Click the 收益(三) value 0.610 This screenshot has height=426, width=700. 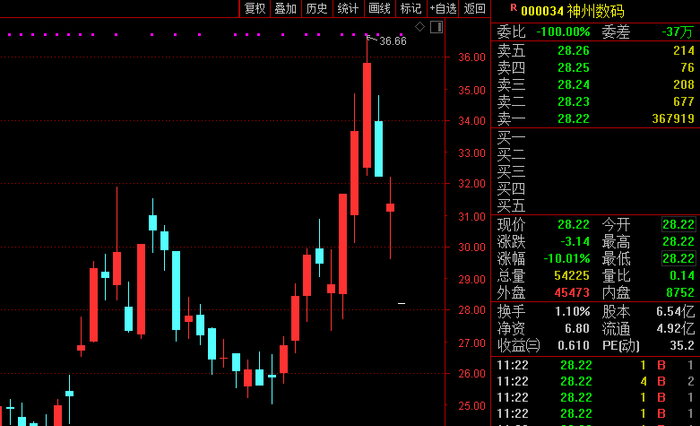(x=574, y=346)
